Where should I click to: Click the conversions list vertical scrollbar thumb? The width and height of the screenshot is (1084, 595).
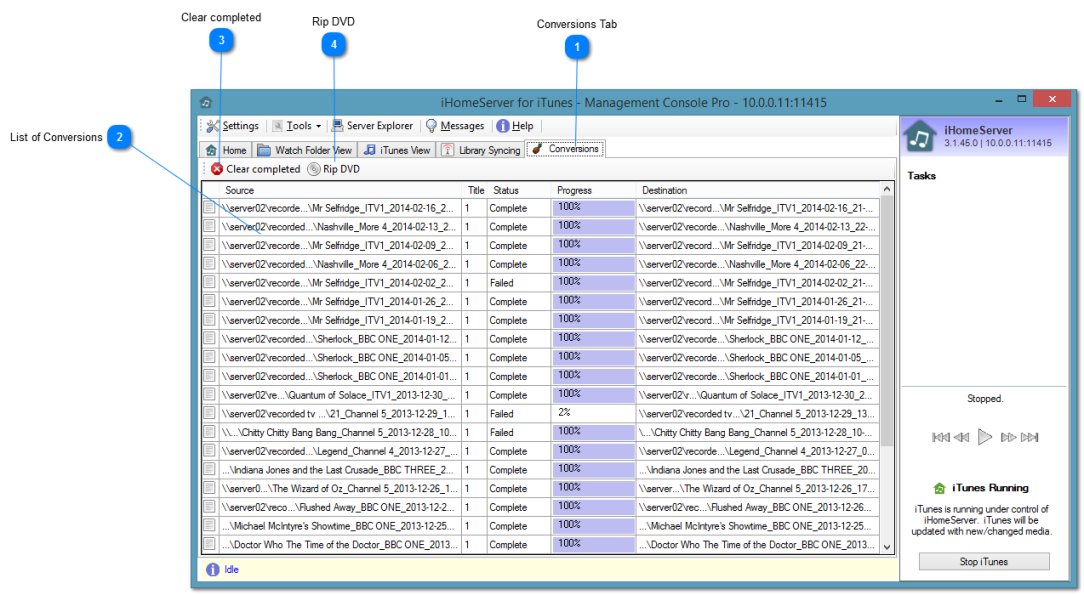point(886,321)
